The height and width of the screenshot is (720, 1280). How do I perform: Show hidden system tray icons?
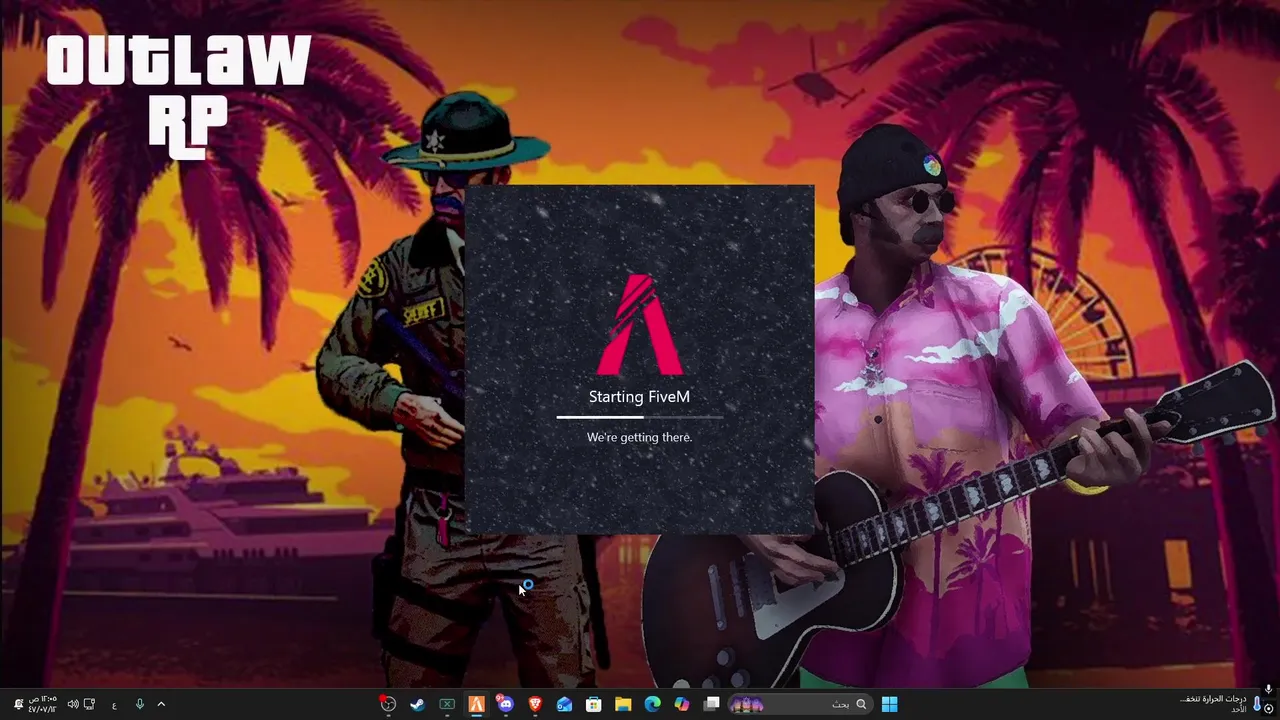click(161, 704)
